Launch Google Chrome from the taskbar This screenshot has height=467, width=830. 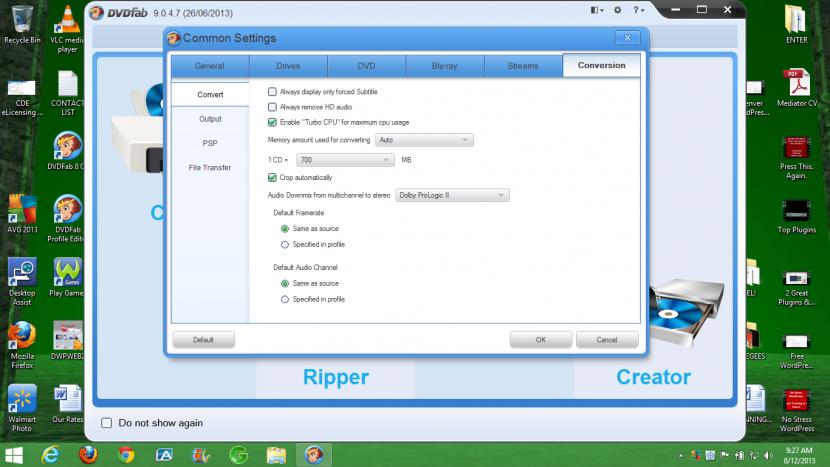(126, 455)
